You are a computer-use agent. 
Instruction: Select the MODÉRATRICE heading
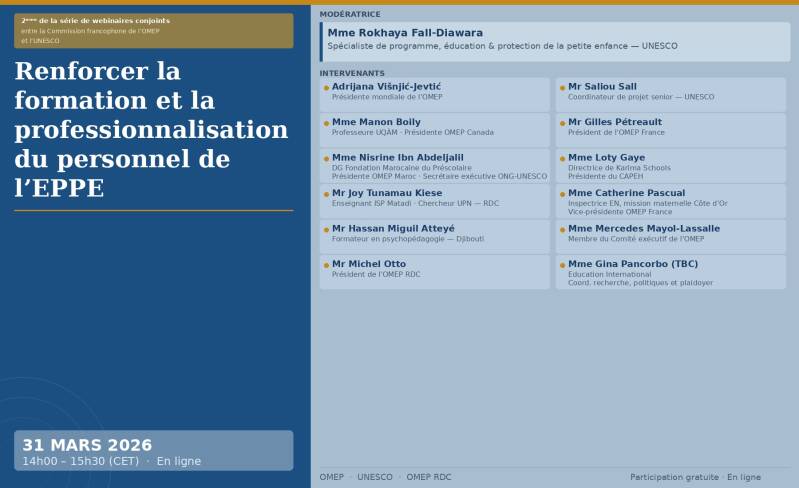(x=350, y=14)
